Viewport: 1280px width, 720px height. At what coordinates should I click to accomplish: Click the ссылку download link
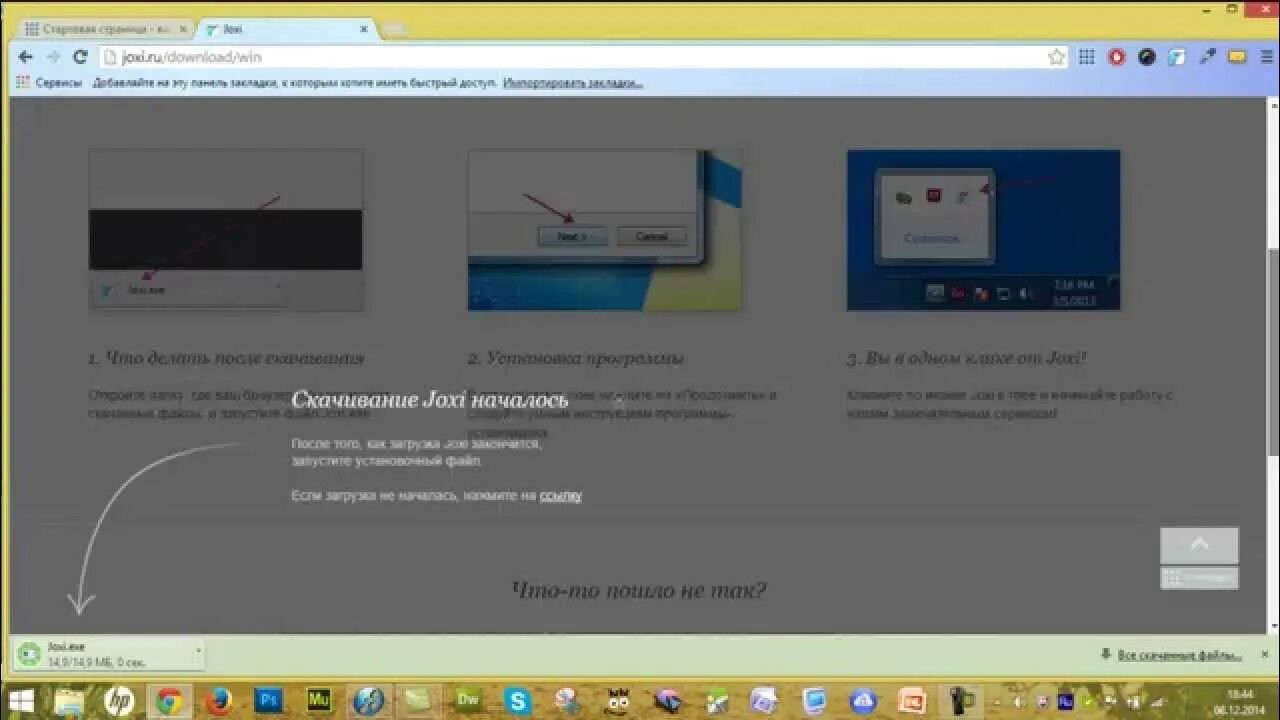(560, 496)
